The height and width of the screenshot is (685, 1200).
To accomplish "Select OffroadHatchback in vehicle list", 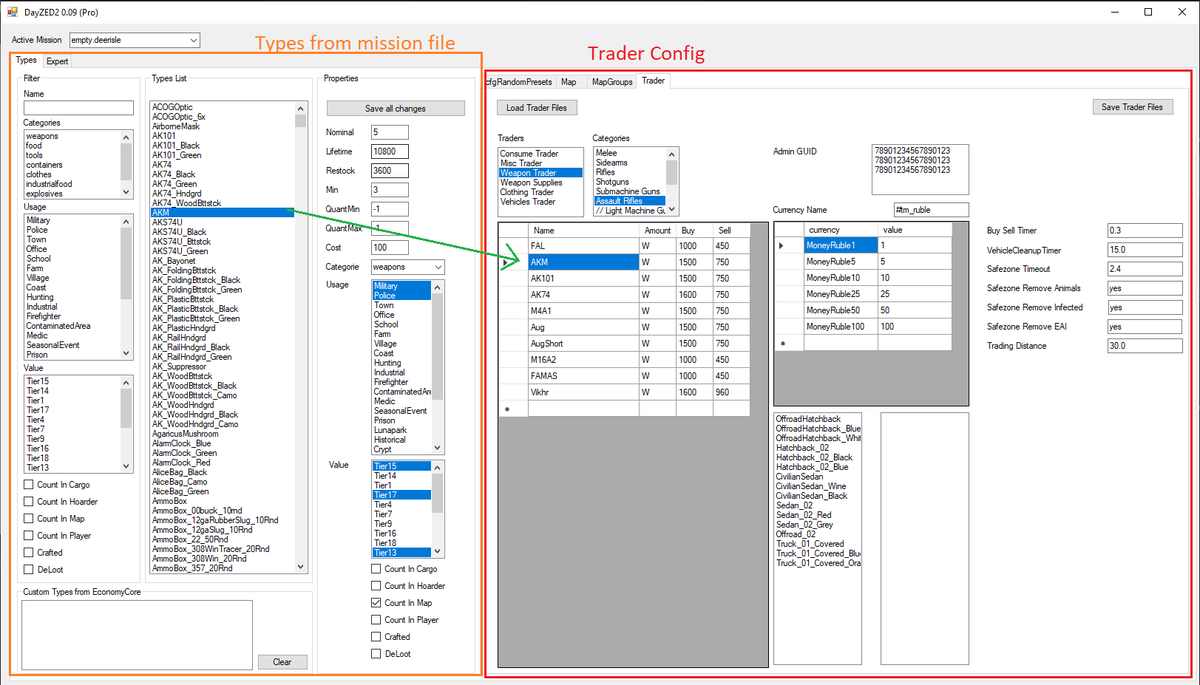I will (x=808, y=419).
